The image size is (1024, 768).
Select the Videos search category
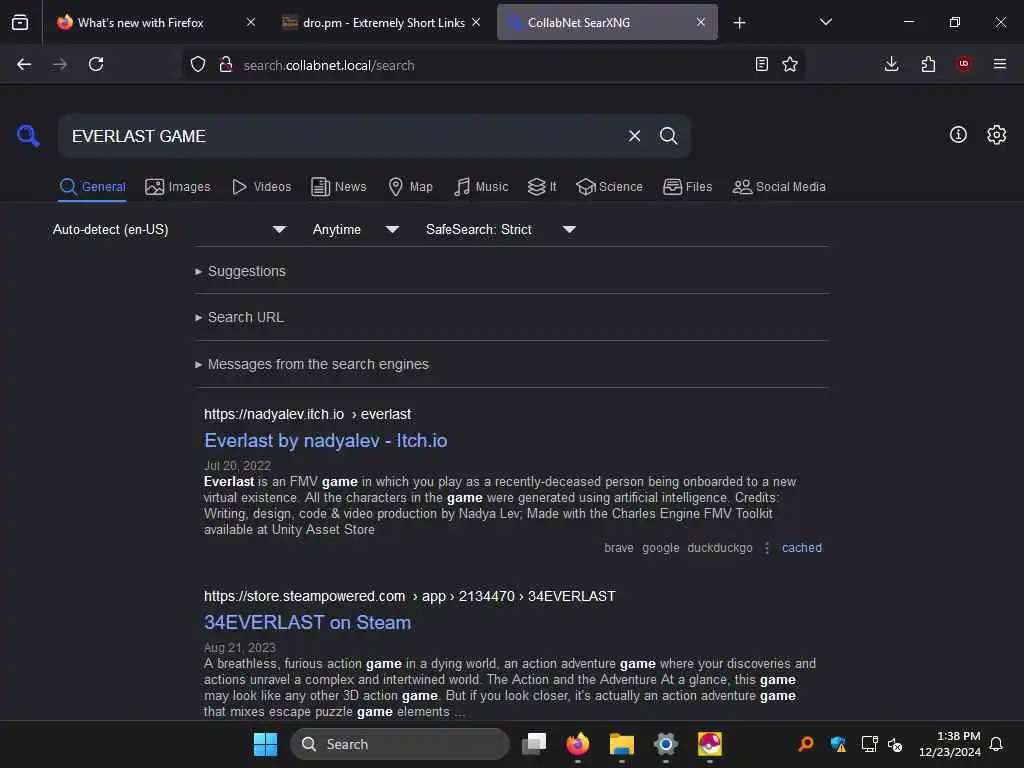[x=261, y=187]
